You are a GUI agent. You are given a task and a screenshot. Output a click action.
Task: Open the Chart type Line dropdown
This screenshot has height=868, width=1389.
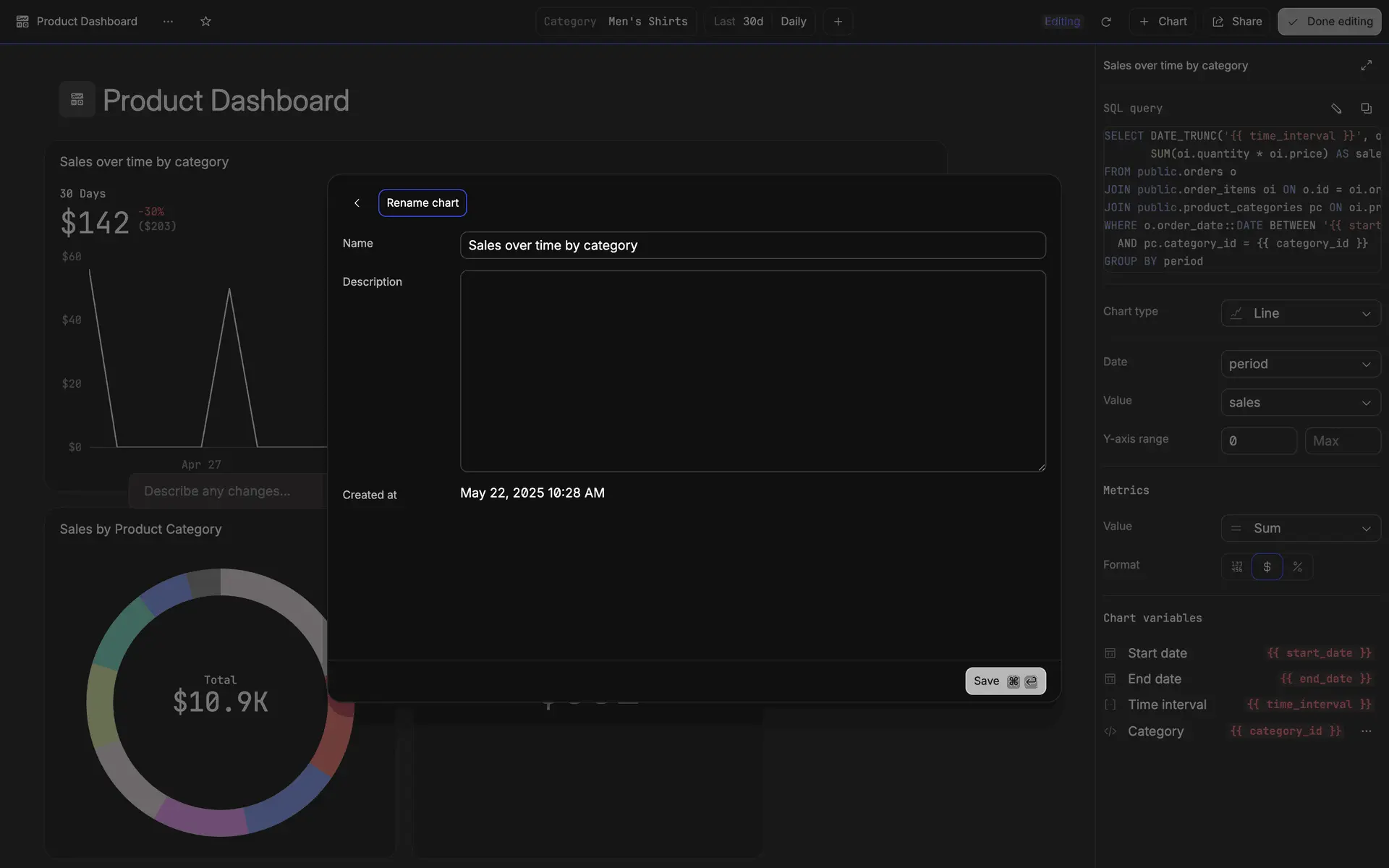click(1300, 313)
